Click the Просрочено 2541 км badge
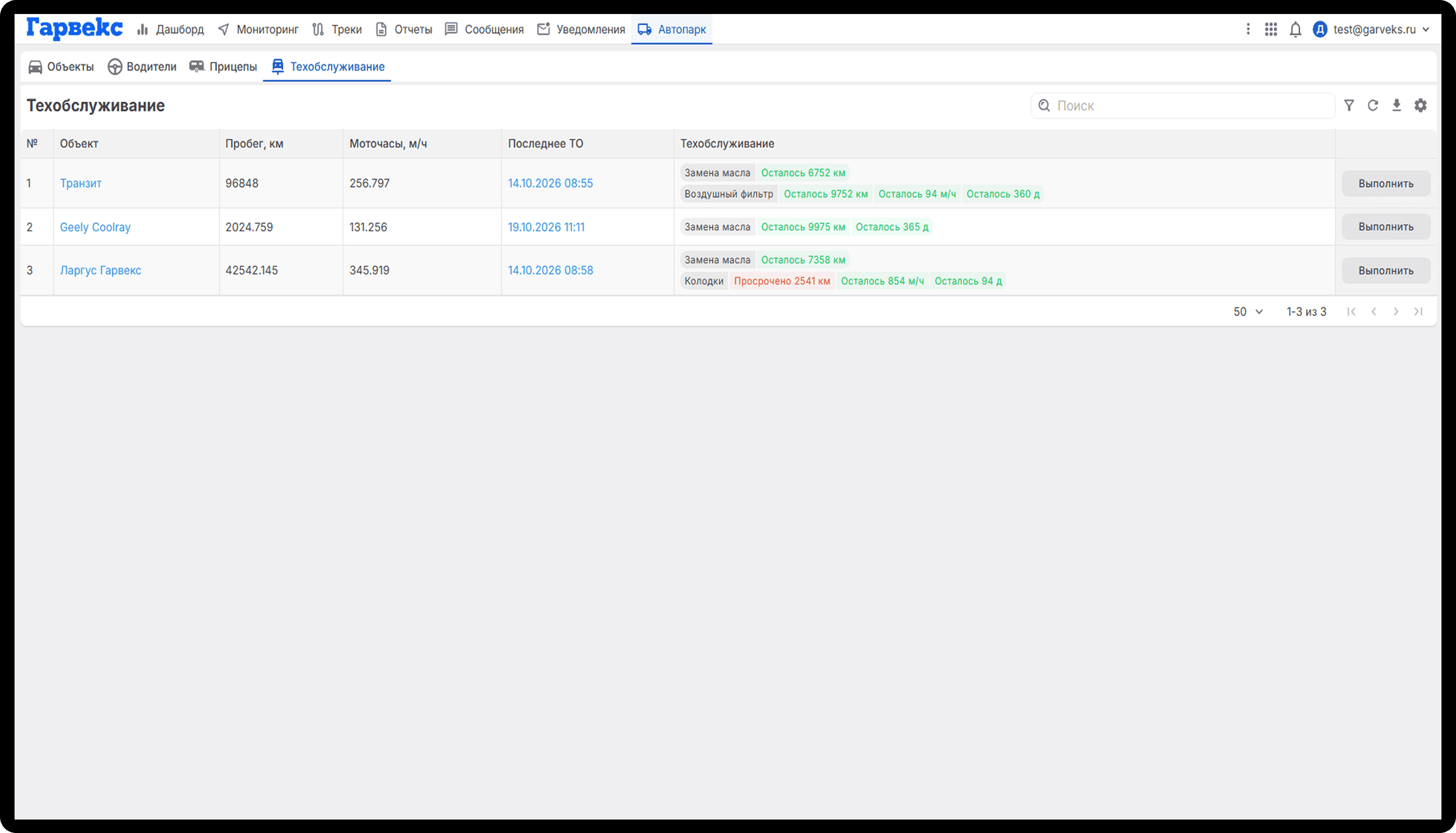 click(781, 281)
